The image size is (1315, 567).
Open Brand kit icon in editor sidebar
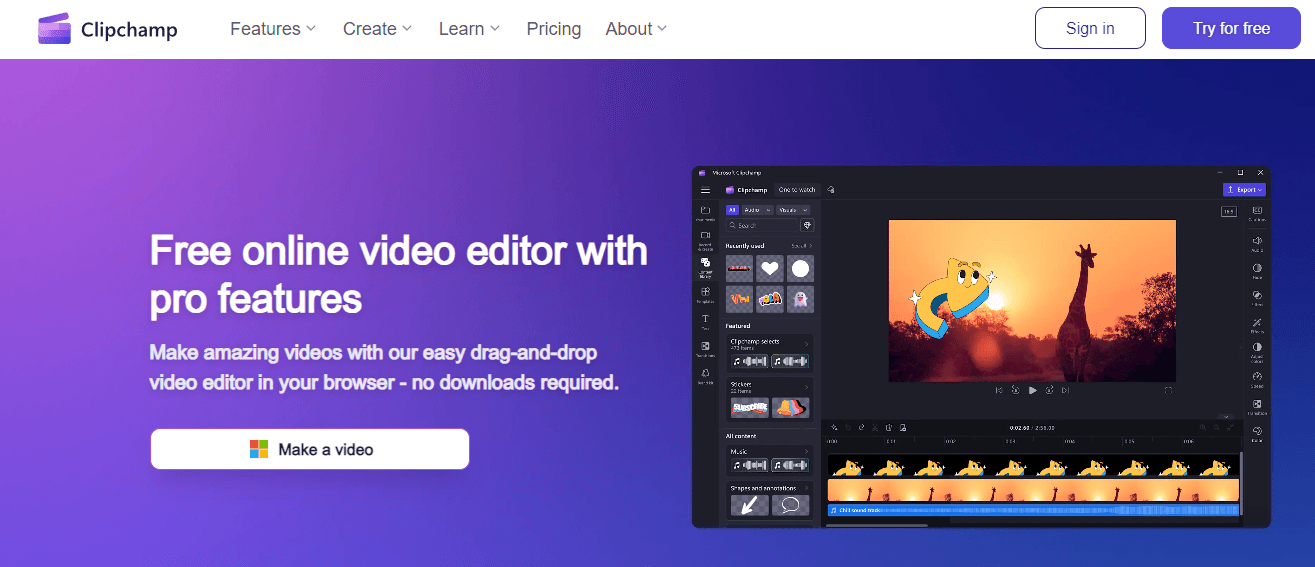[705, 377]
